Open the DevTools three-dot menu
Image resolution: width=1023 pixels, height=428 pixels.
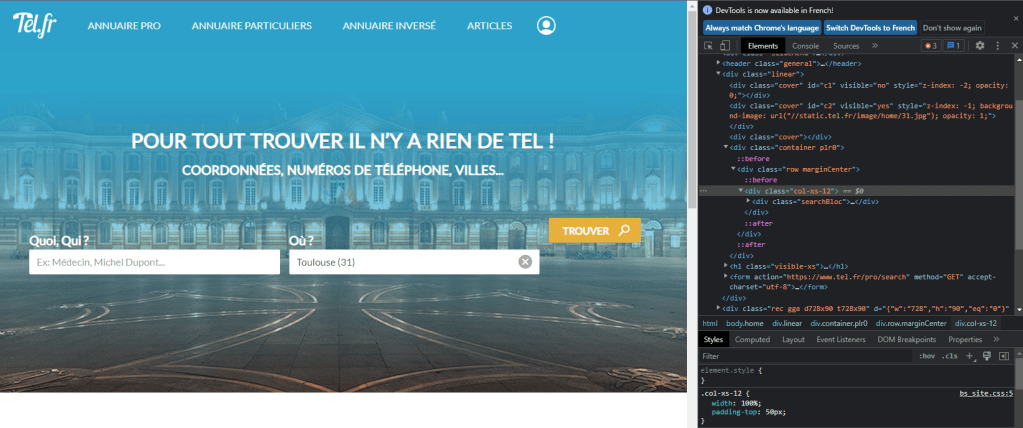pos(997,46)
